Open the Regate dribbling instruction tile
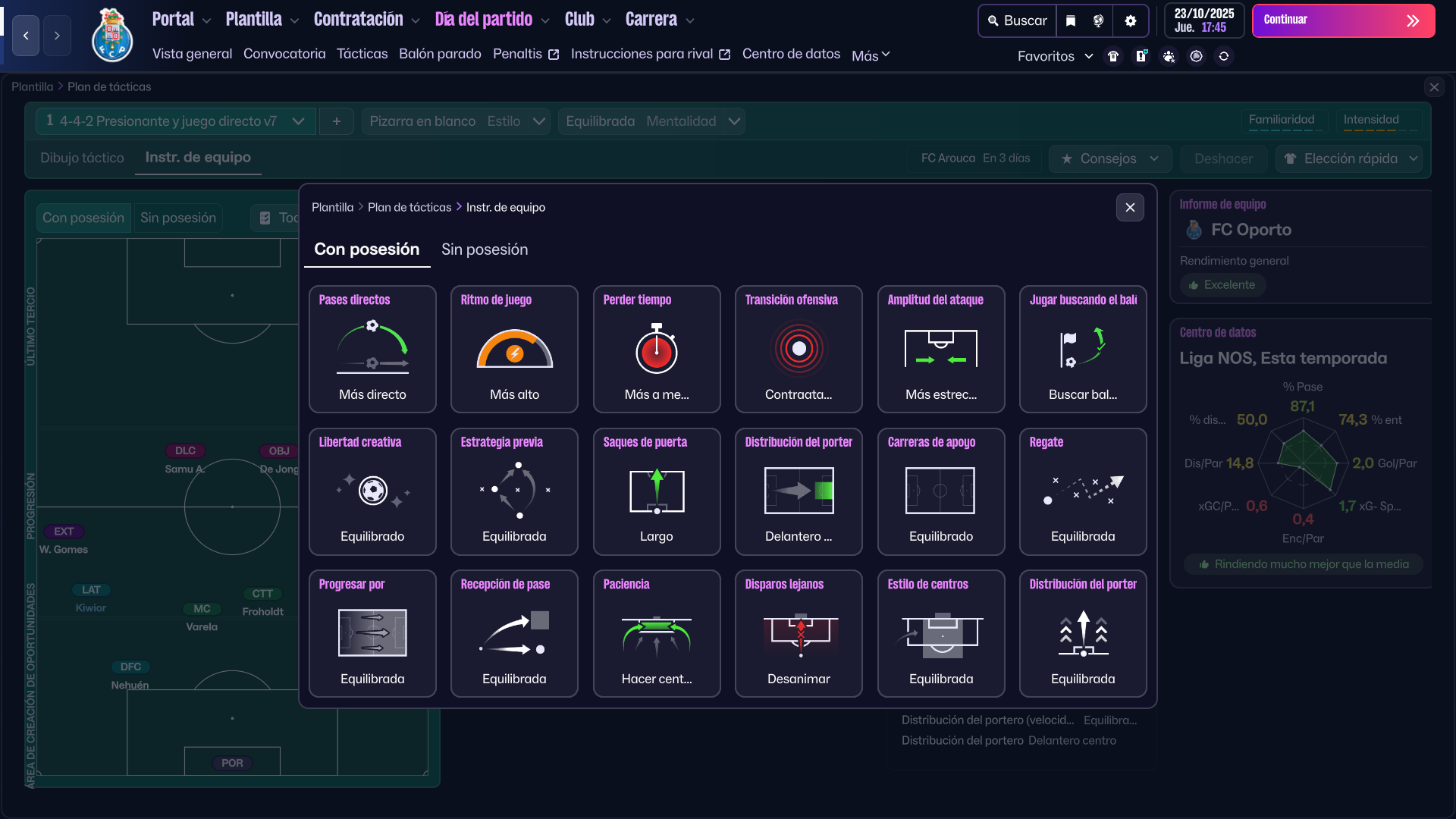The width and height of the screenshot is (1456, 819). coord(1082,491)
